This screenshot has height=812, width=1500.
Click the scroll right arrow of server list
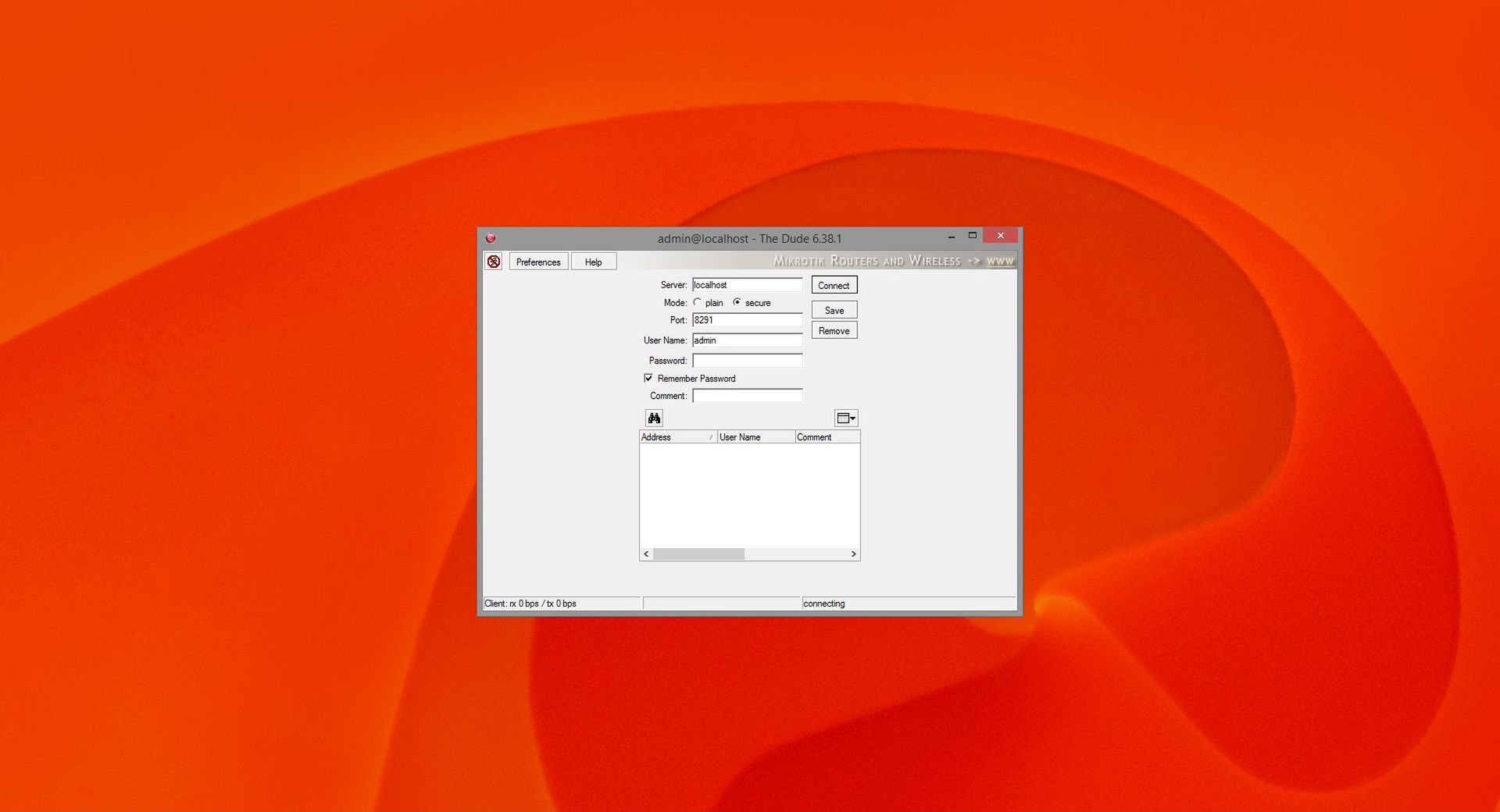(x=853, y=554)
